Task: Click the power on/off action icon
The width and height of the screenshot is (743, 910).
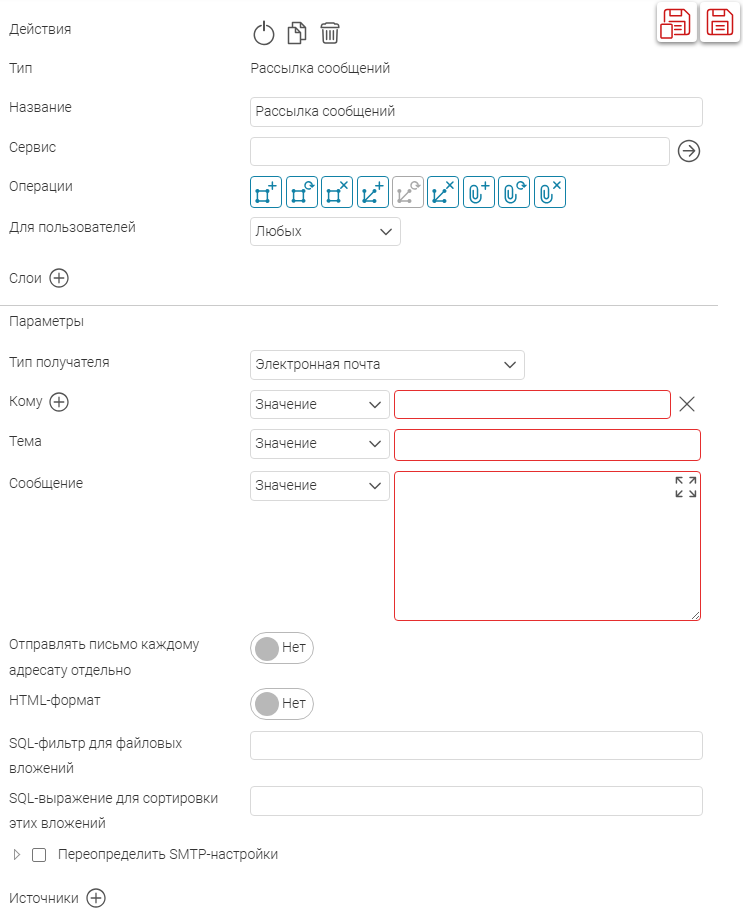Action: (x=264, y=33)
